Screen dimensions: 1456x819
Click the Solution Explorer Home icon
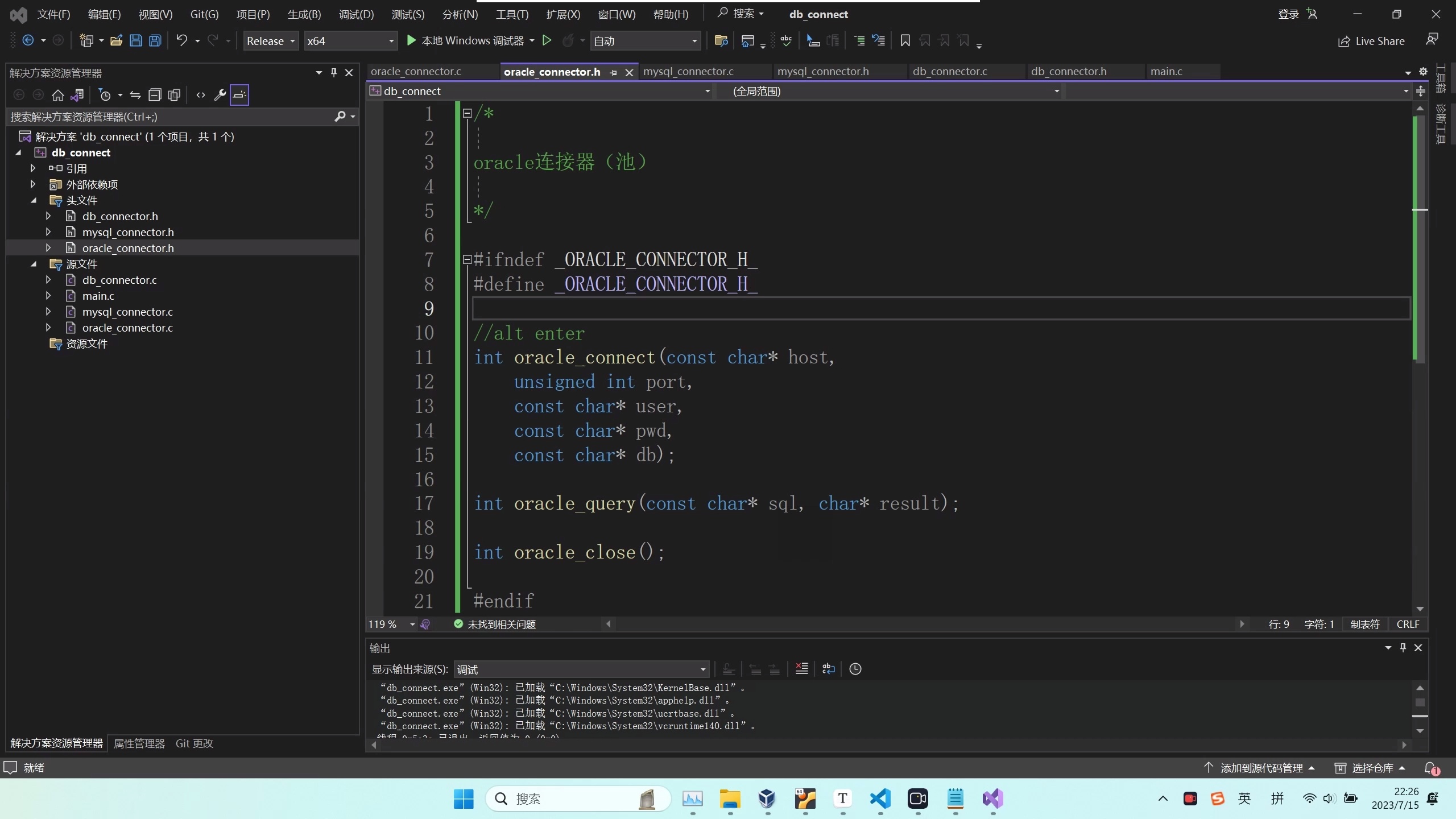[57, 95]
